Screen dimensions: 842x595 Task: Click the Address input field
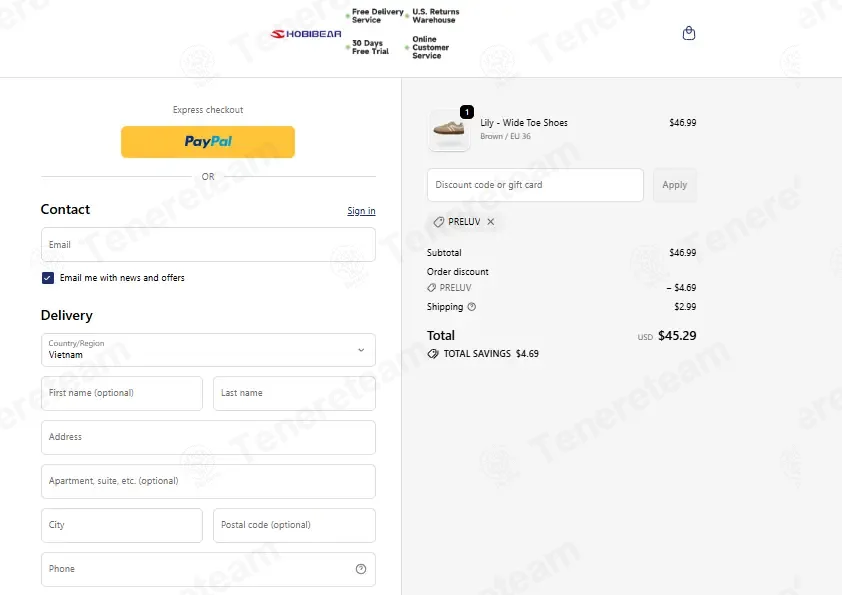(x=208, y=437)
